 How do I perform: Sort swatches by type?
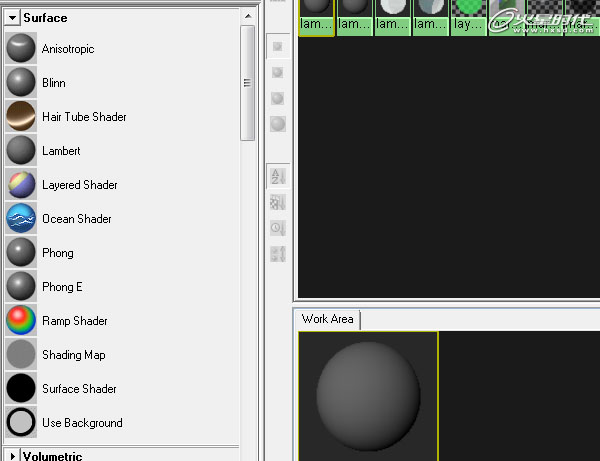278,202
